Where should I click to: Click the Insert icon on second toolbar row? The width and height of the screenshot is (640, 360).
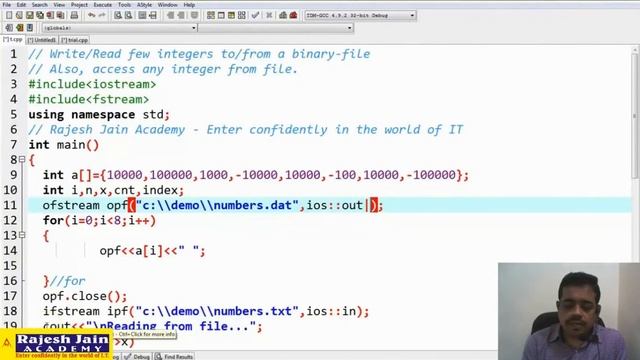[9, 28]
